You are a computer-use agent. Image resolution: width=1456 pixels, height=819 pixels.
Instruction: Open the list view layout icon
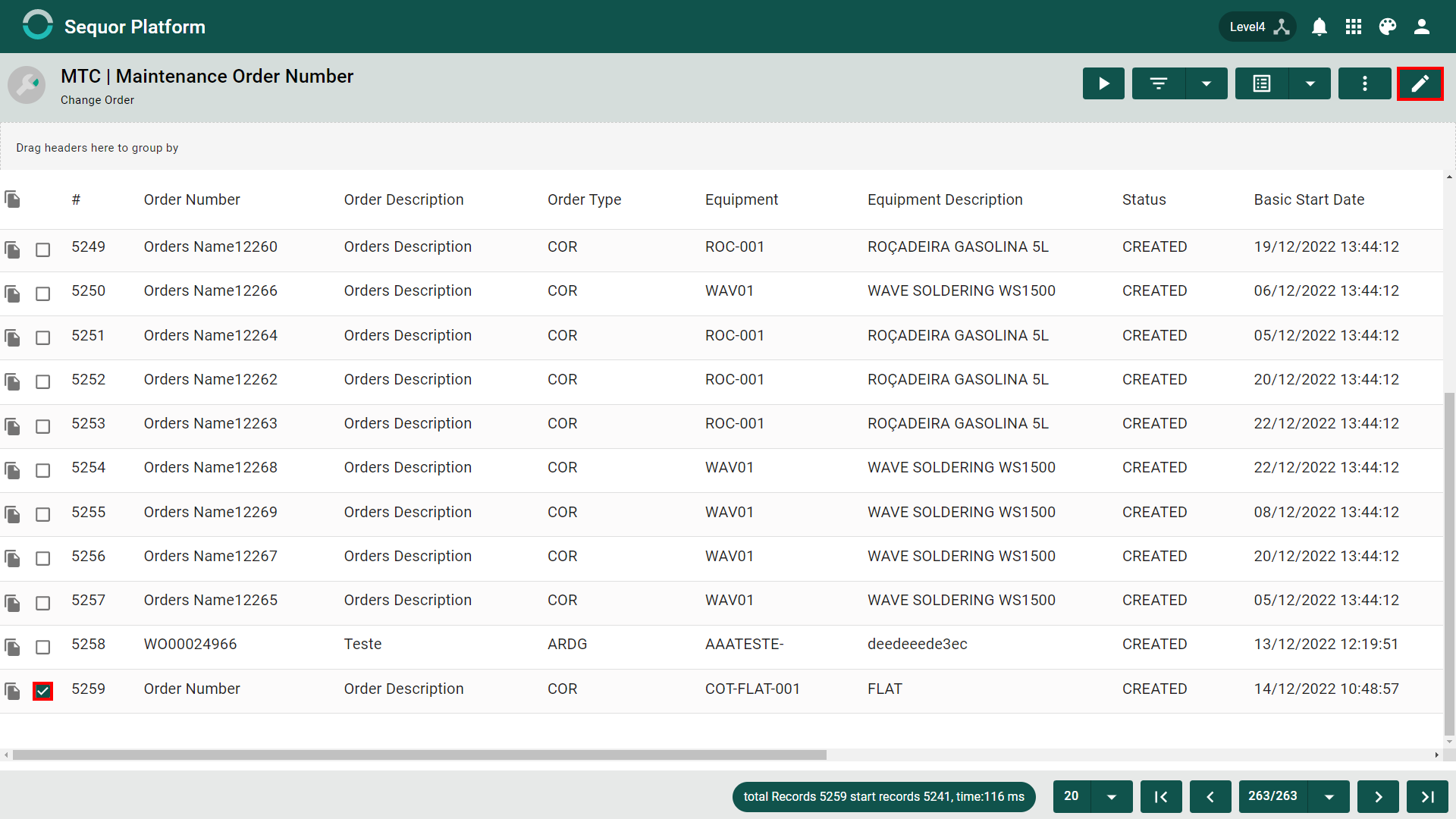(x=1262, y=83)
